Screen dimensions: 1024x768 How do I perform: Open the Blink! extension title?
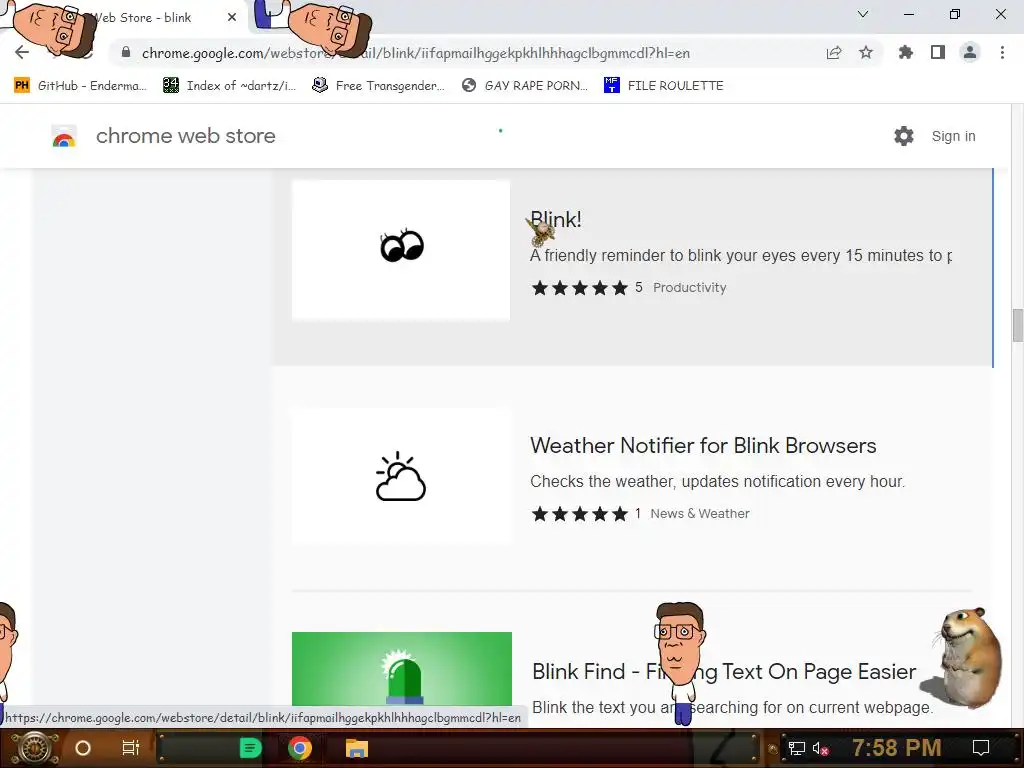tap(556, 219)
